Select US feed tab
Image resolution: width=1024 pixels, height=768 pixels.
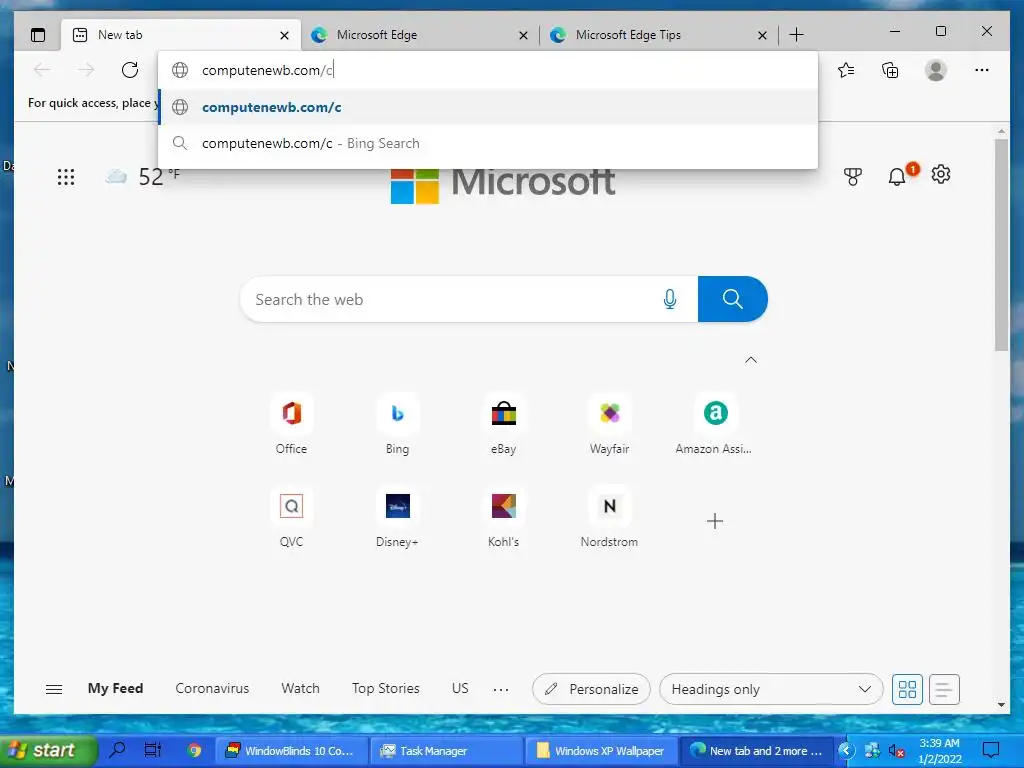pos(460,688)
